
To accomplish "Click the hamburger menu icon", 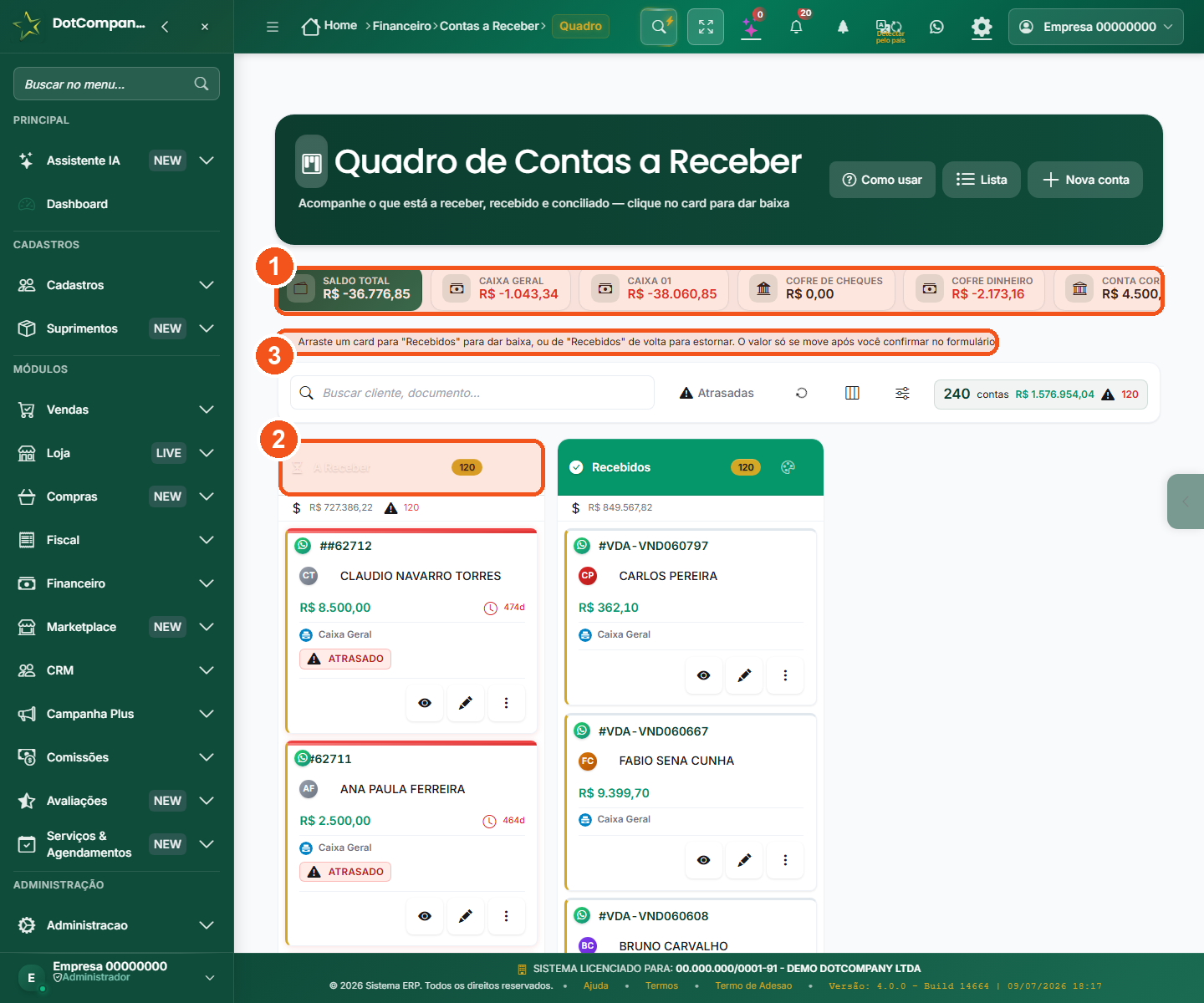I will [273, 27].
